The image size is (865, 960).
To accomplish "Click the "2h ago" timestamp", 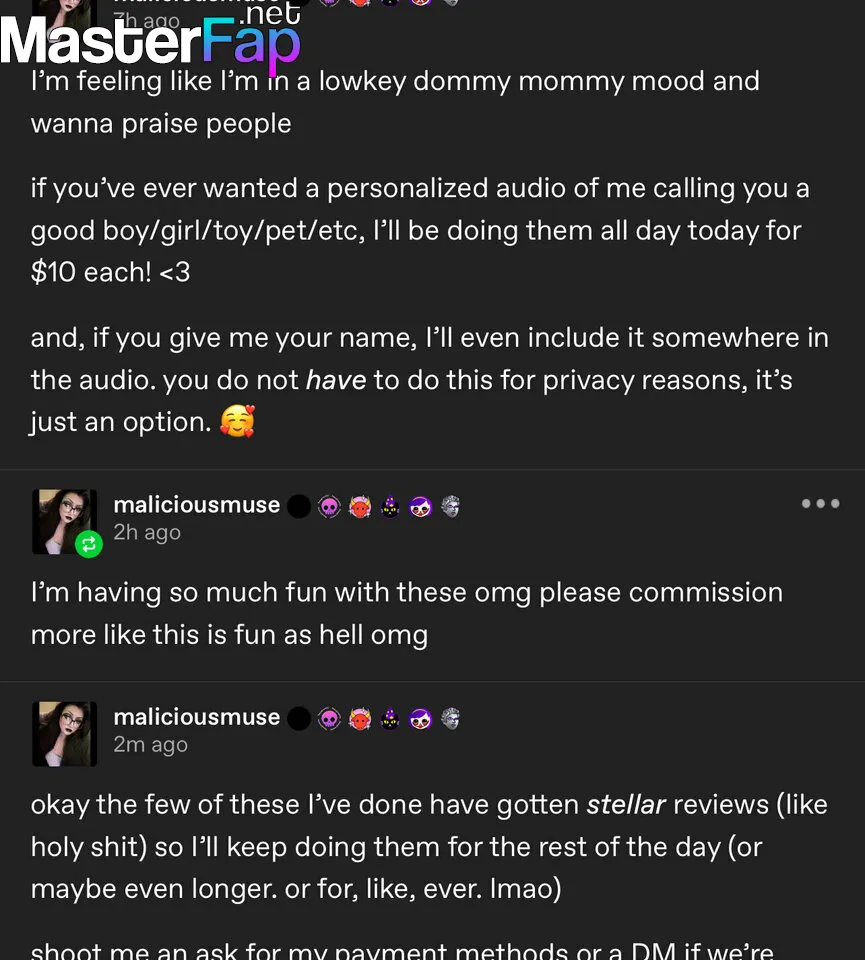I will point(147,532).
